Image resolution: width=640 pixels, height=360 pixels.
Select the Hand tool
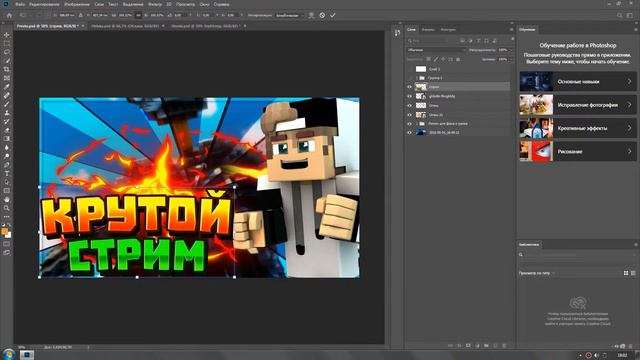(x=7, y=200)
